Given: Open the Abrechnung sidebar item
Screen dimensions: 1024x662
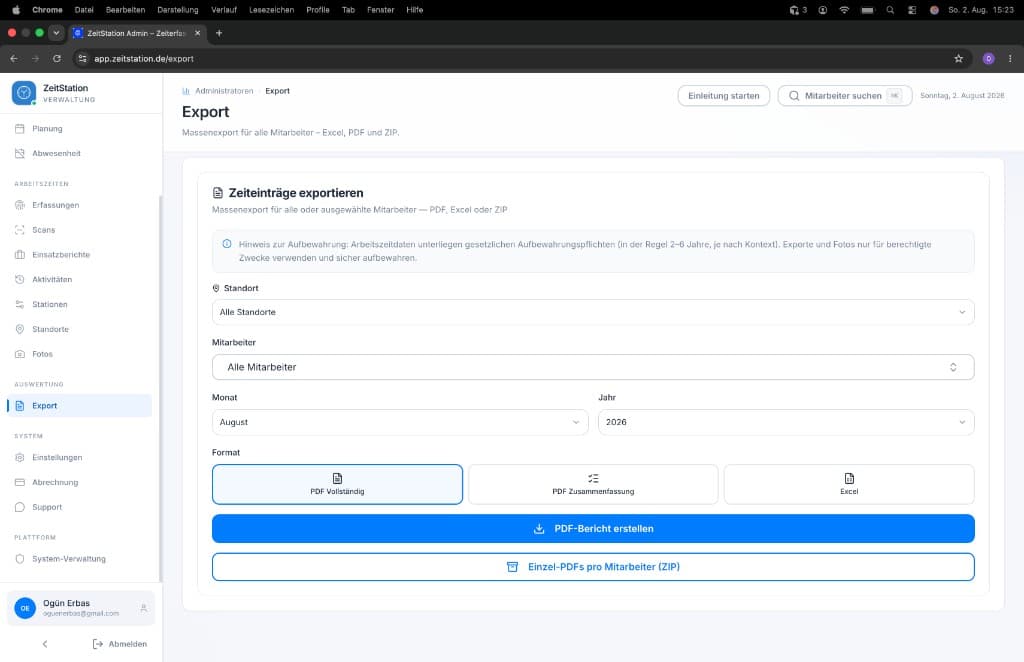Looking at the screenshot, I should coord(79,482).
